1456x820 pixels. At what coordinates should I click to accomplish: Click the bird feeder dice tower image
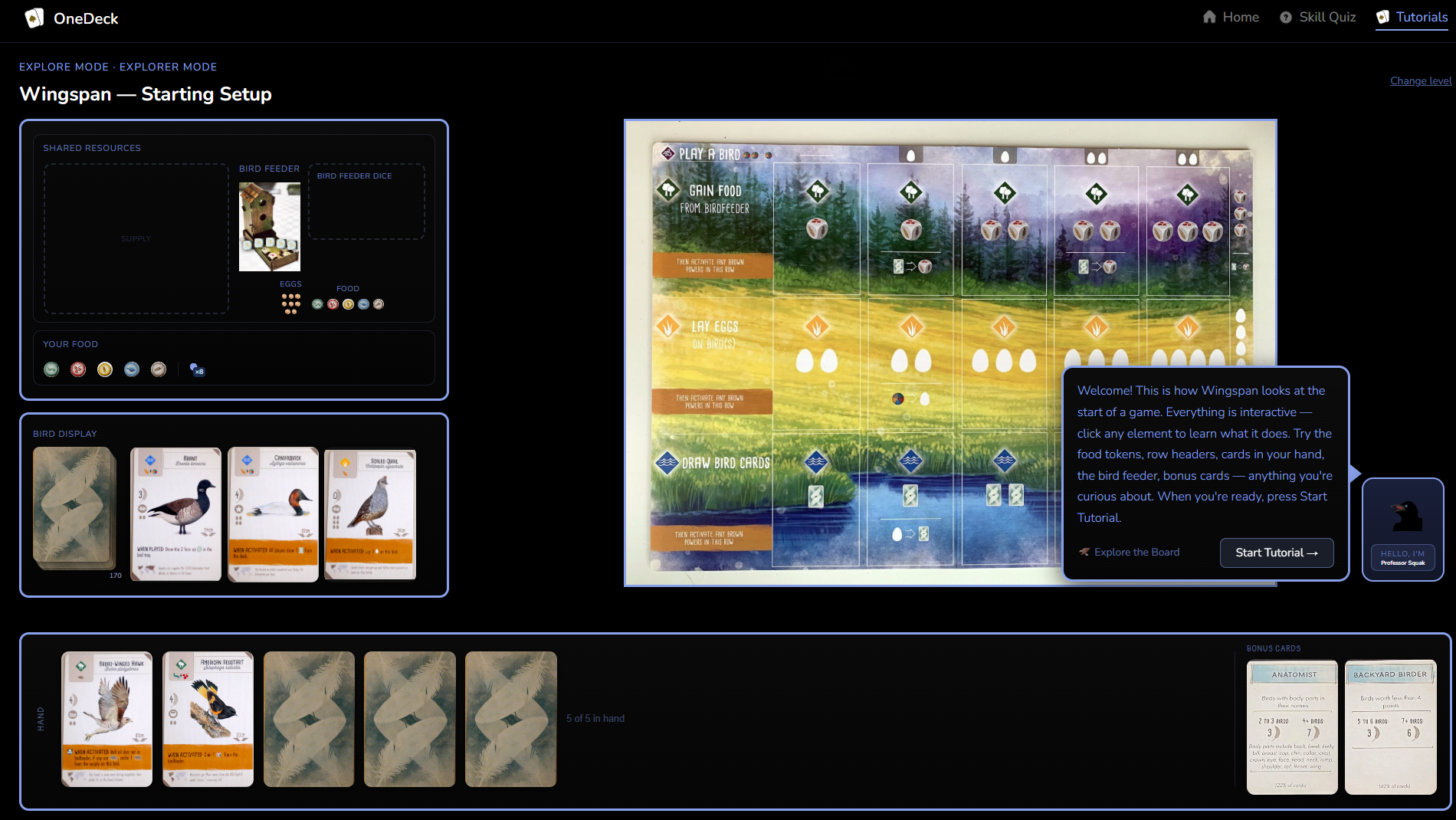click(x=270, y=227)
